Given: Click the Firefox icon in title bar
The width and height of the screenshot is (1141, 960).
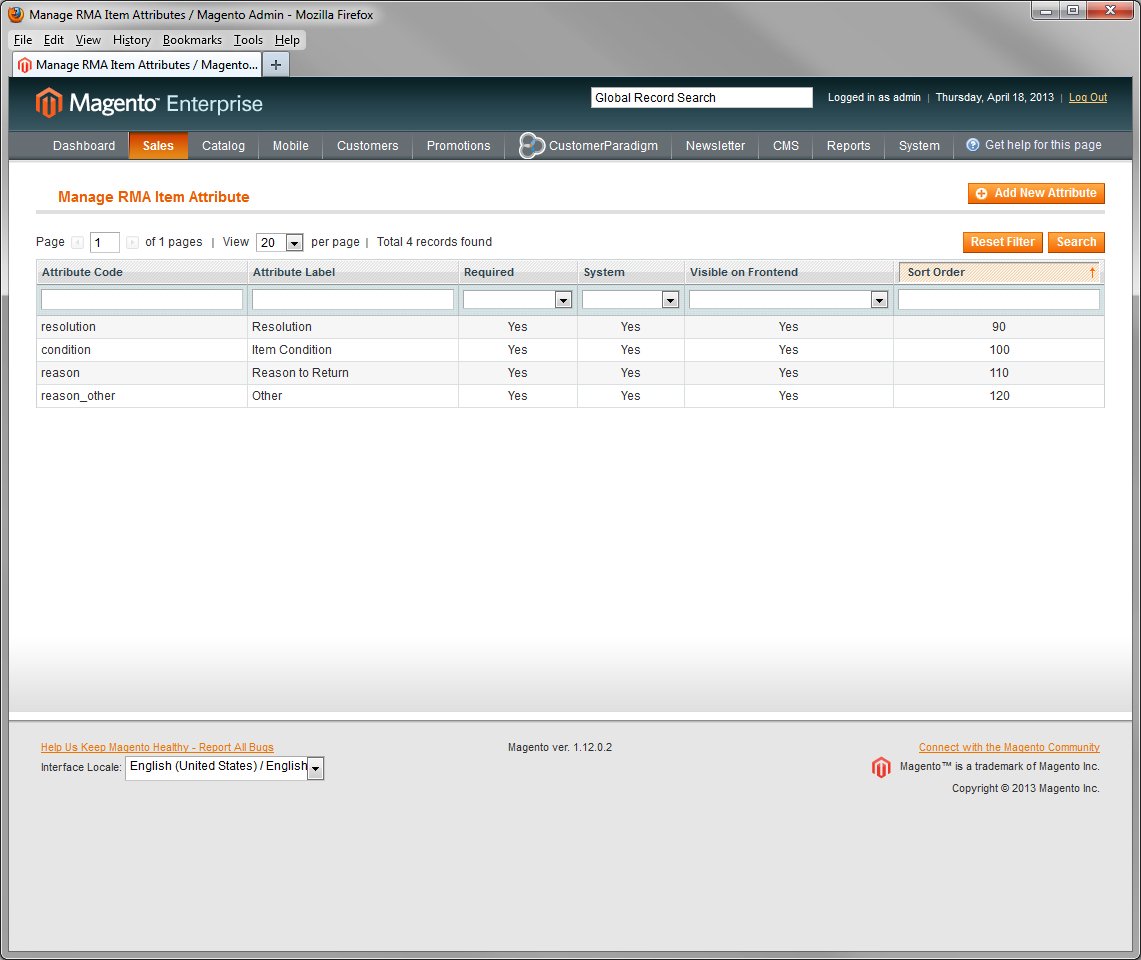Looking at the screenshot, I should coord(16,15).
